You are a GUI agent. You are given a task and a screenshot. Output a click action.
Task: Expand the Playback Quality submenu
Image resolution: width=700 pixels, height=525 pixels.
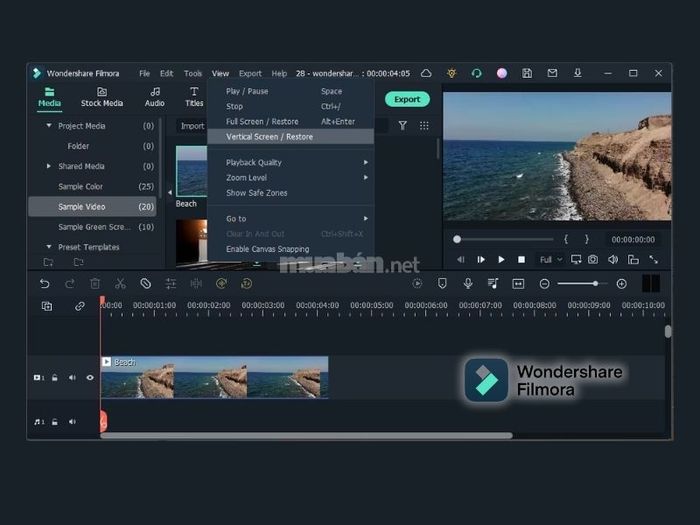pos(291,162)
